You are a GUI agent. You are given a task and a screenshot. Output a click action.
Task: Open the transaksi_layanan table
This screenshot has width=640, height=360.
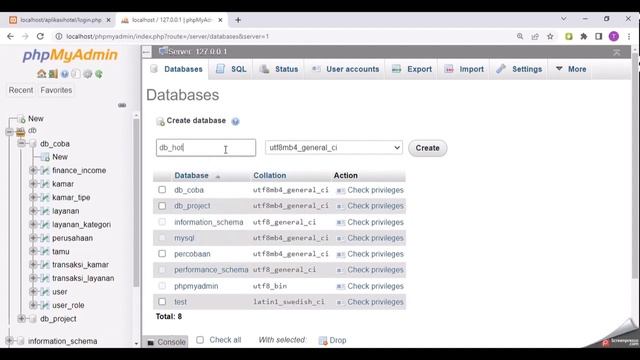coord(83,278)
